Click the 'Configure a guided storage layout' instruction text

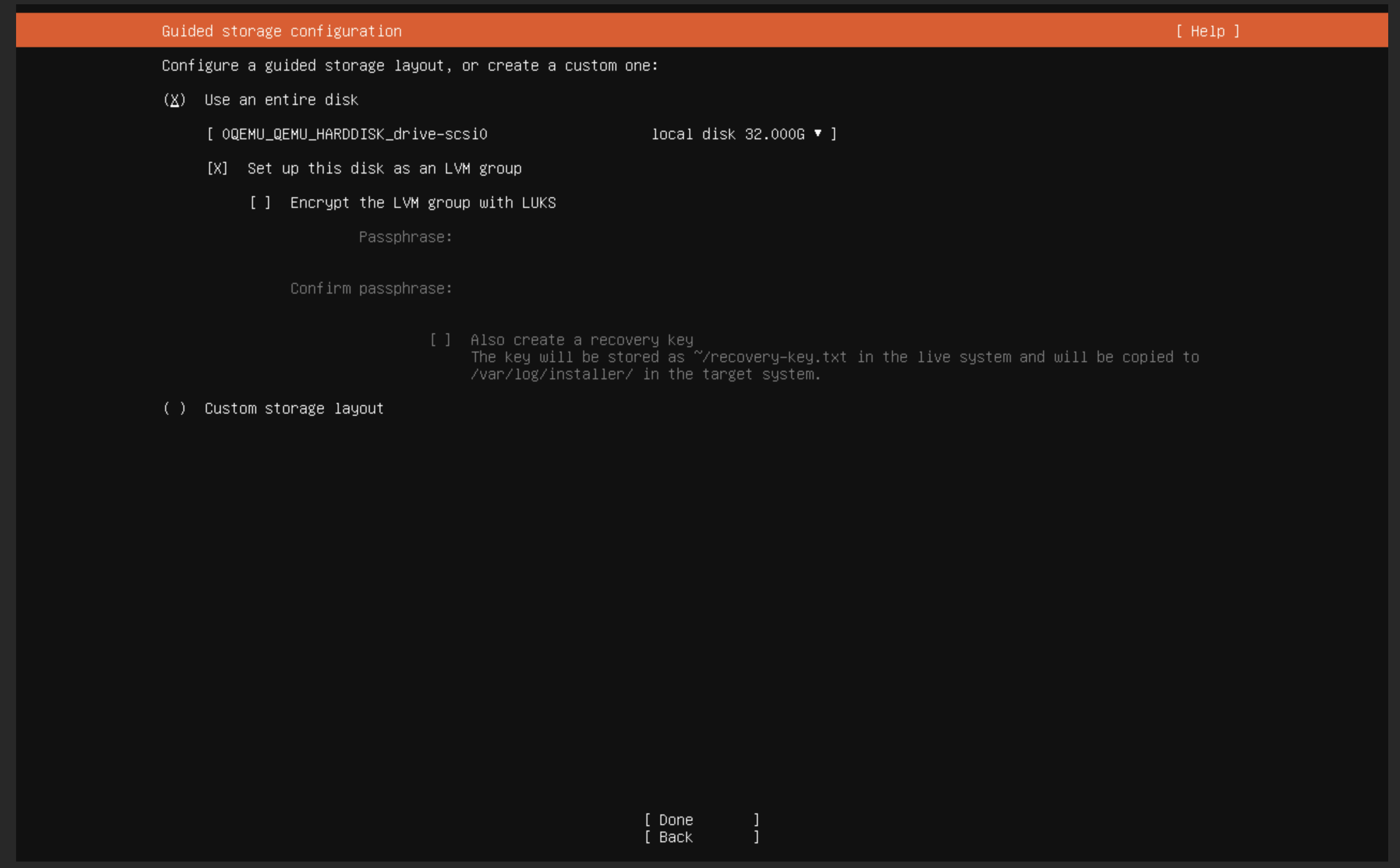409,65
